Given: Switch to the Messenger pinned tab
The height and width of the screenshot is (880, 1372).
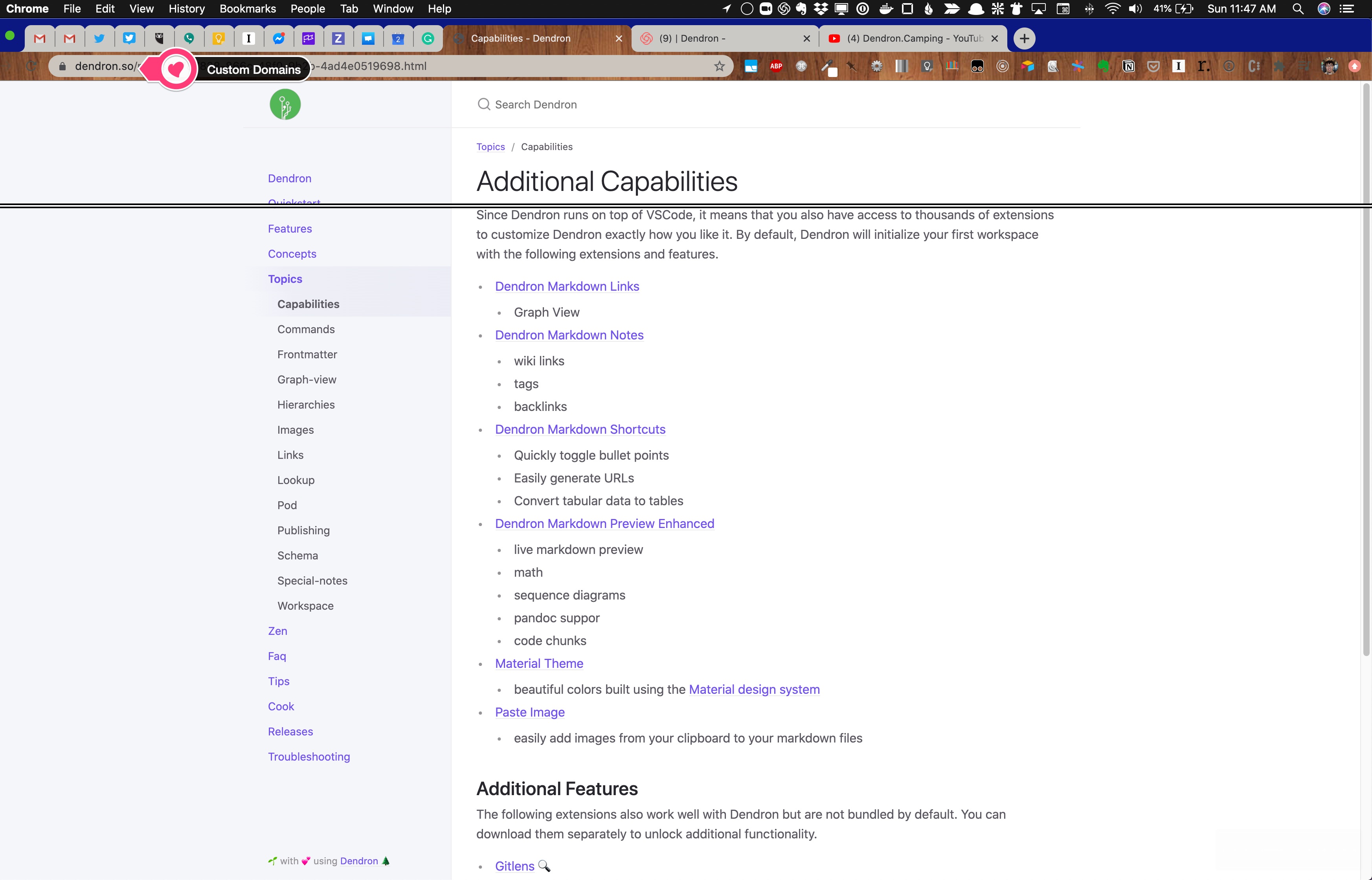Looking at the screenshot, I should pos(278,39).
